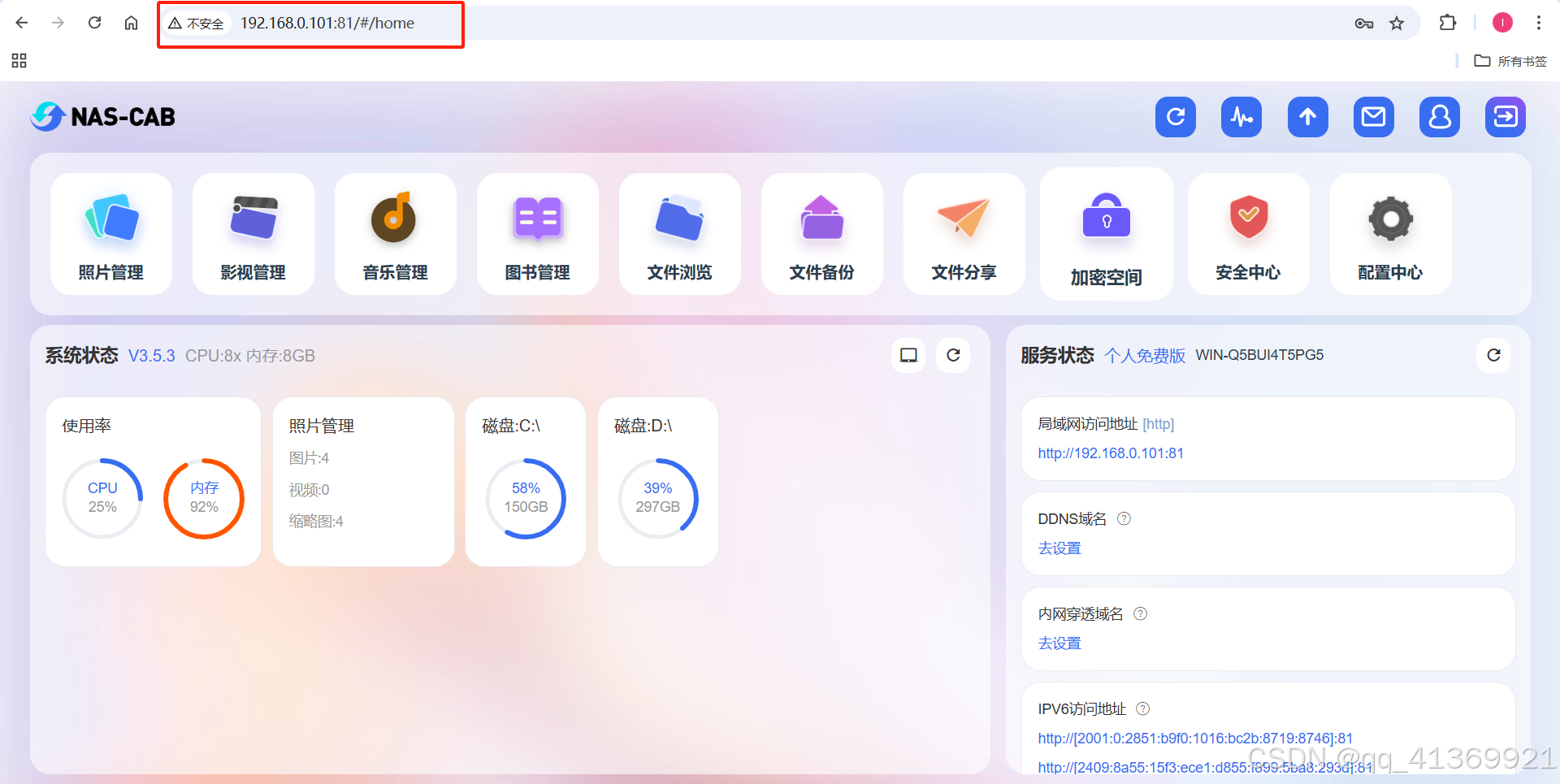Viewport: 1560px width, 784px height.
Task: Open the 图书管理 book management app
Action: click(x=538, y=234)
